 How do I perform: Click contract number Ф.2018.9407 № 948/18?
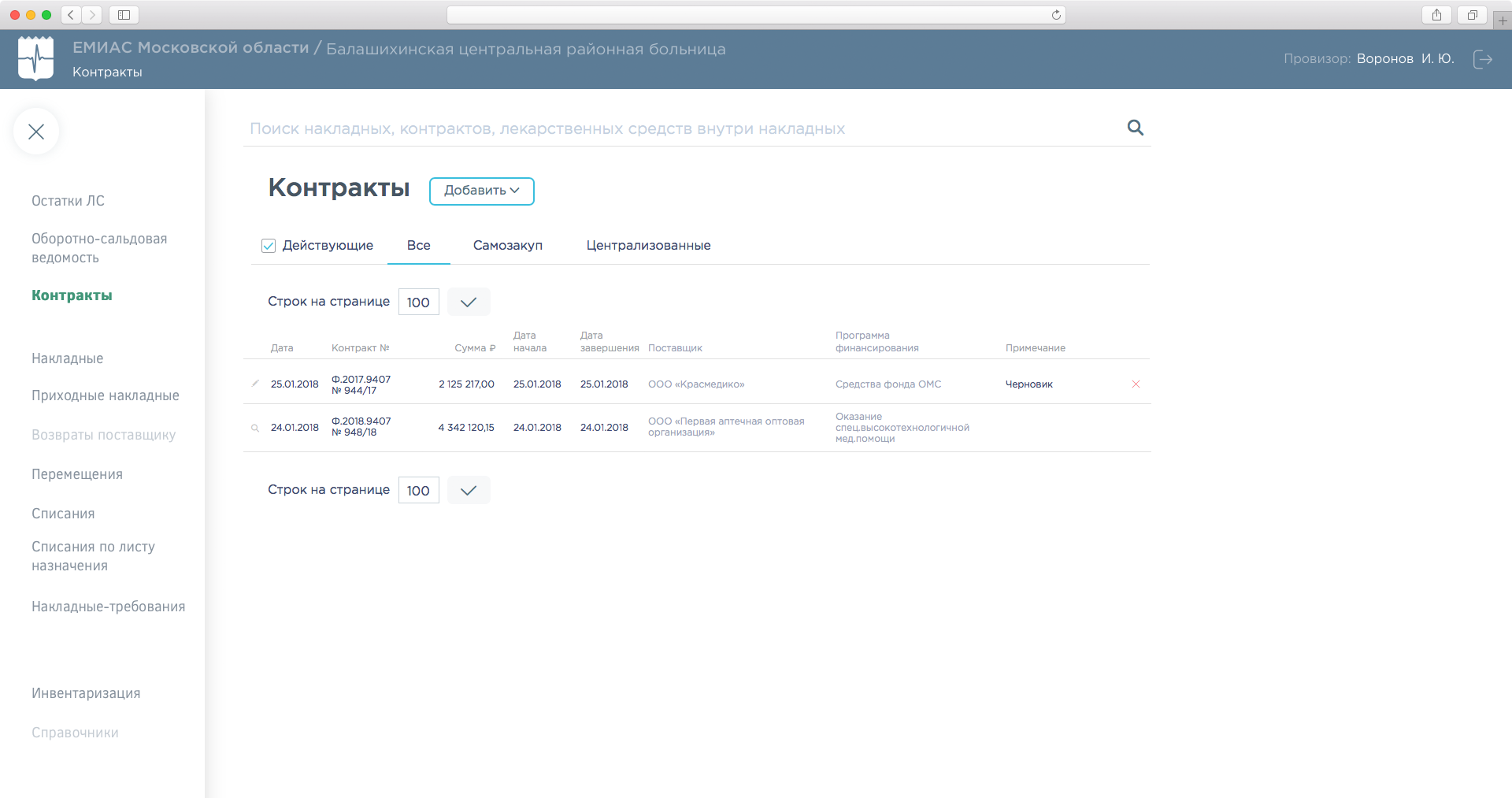pos(361,427)
